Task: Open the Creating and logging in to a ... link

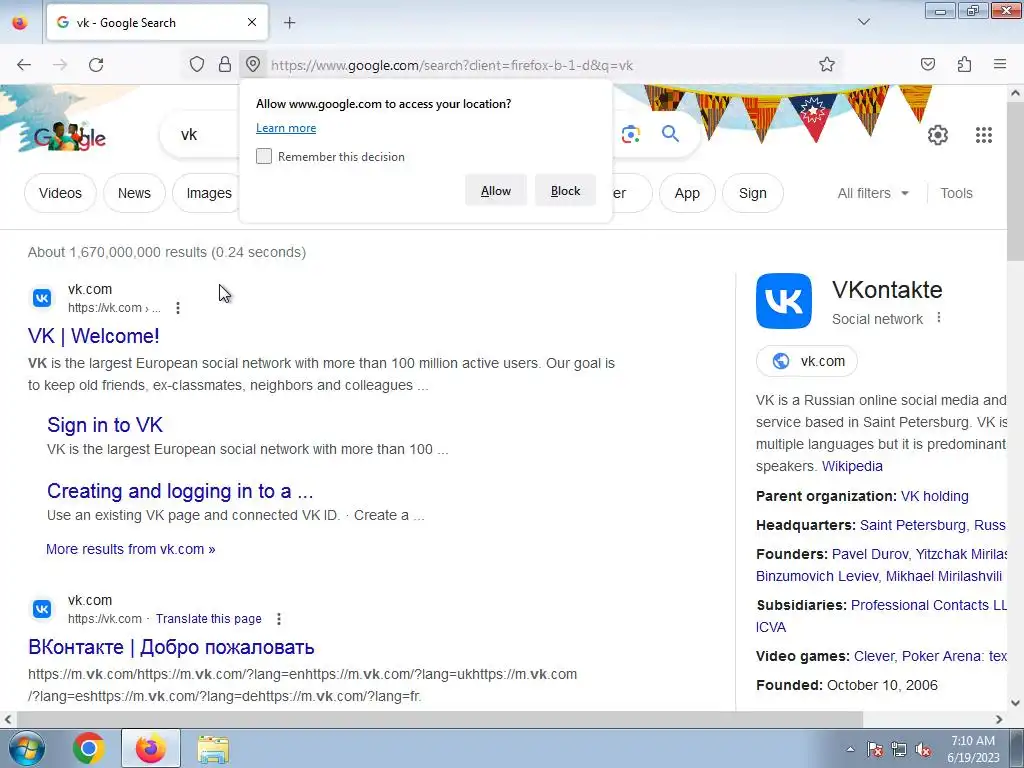Action: [x=180, y=491]
